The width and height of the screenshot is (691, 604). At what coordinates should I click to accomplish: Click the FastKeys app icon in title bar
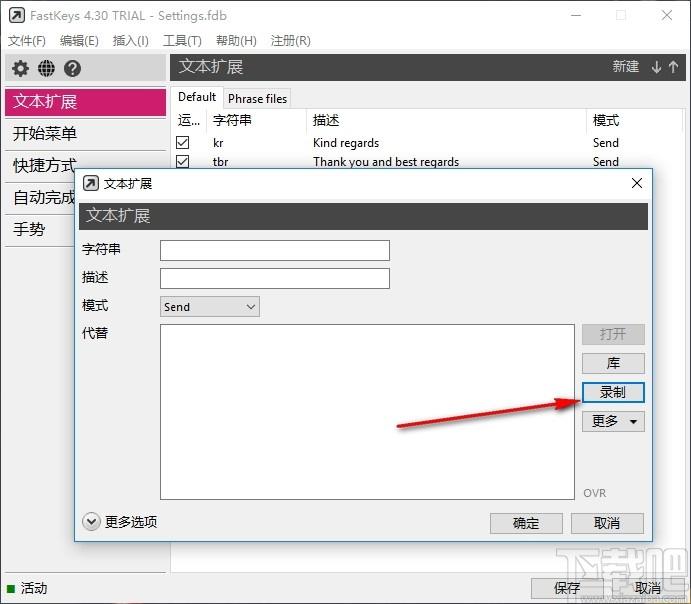17,16
